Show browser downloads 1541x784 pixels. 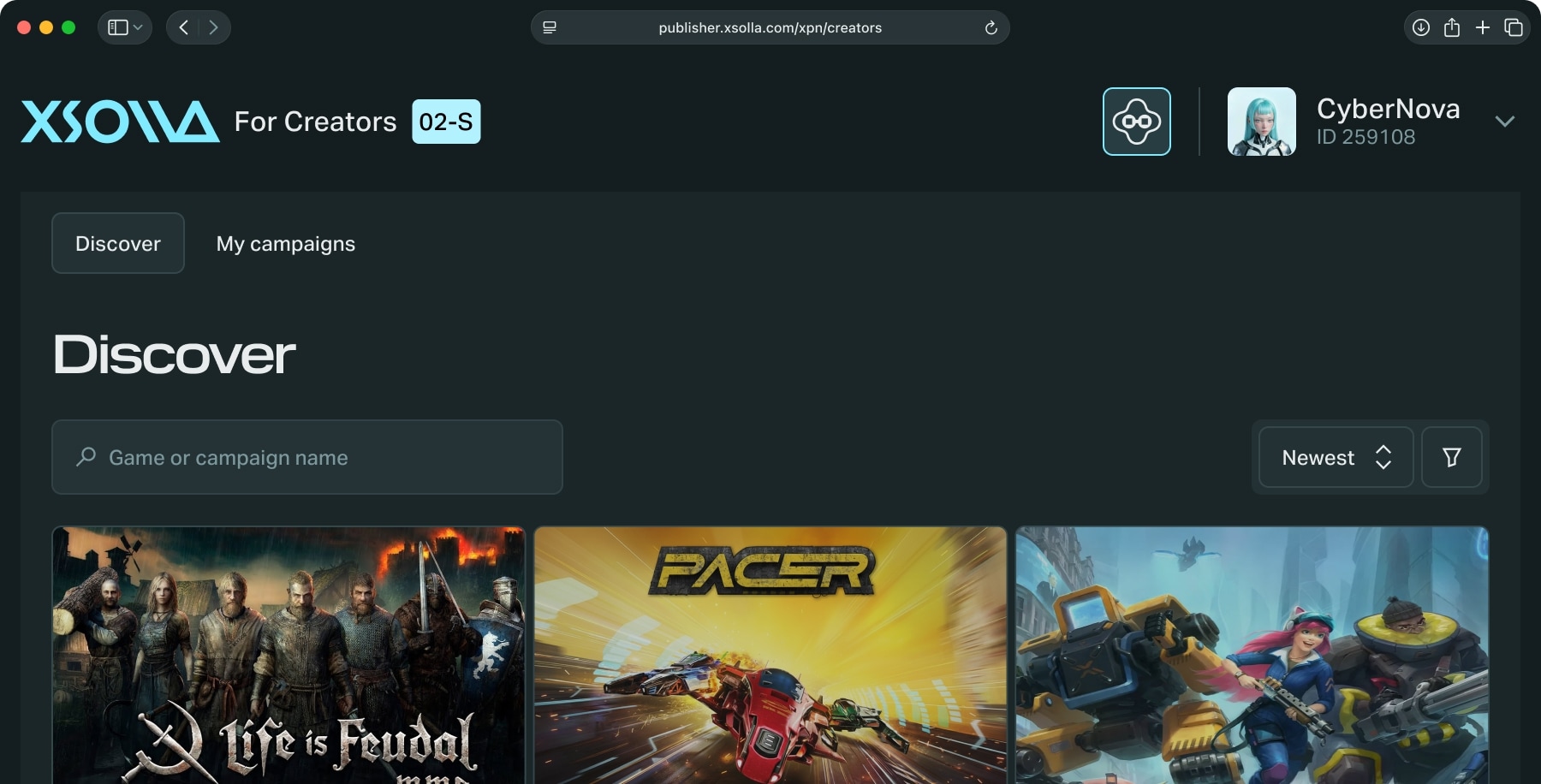click(1421, 27)
